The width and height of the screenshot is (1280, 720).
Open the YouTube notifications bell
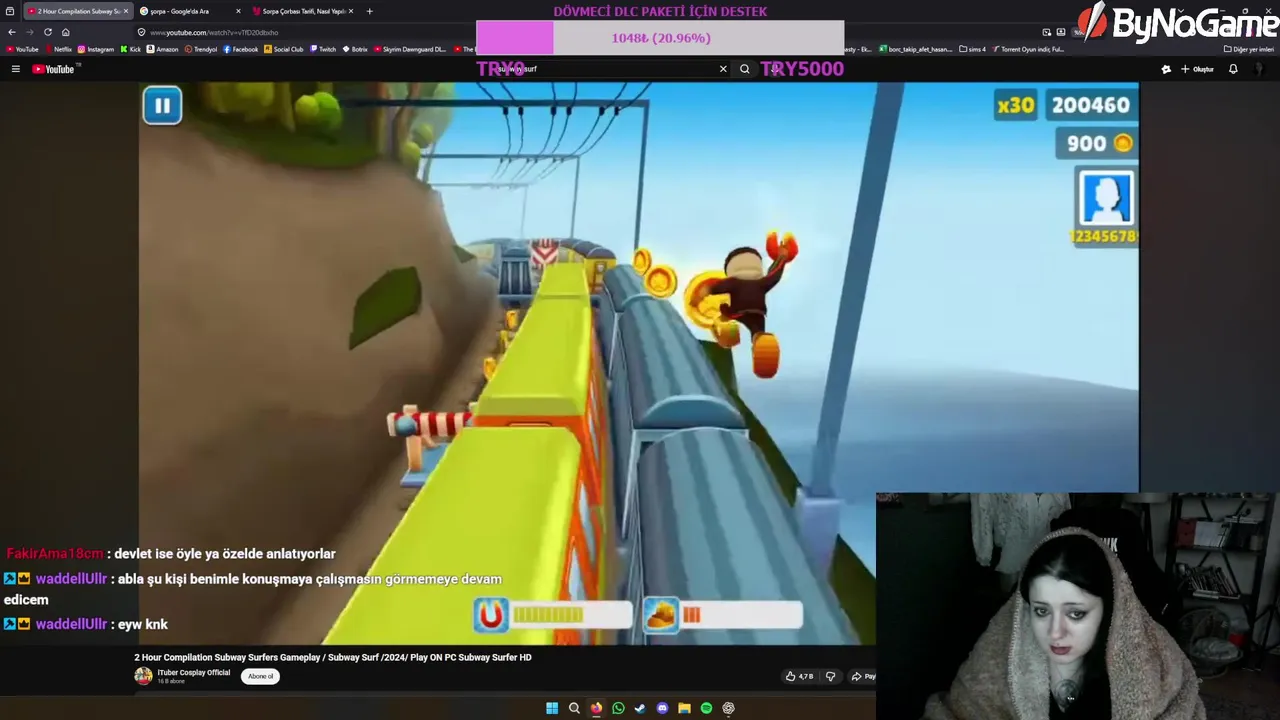click(1233, 69)
